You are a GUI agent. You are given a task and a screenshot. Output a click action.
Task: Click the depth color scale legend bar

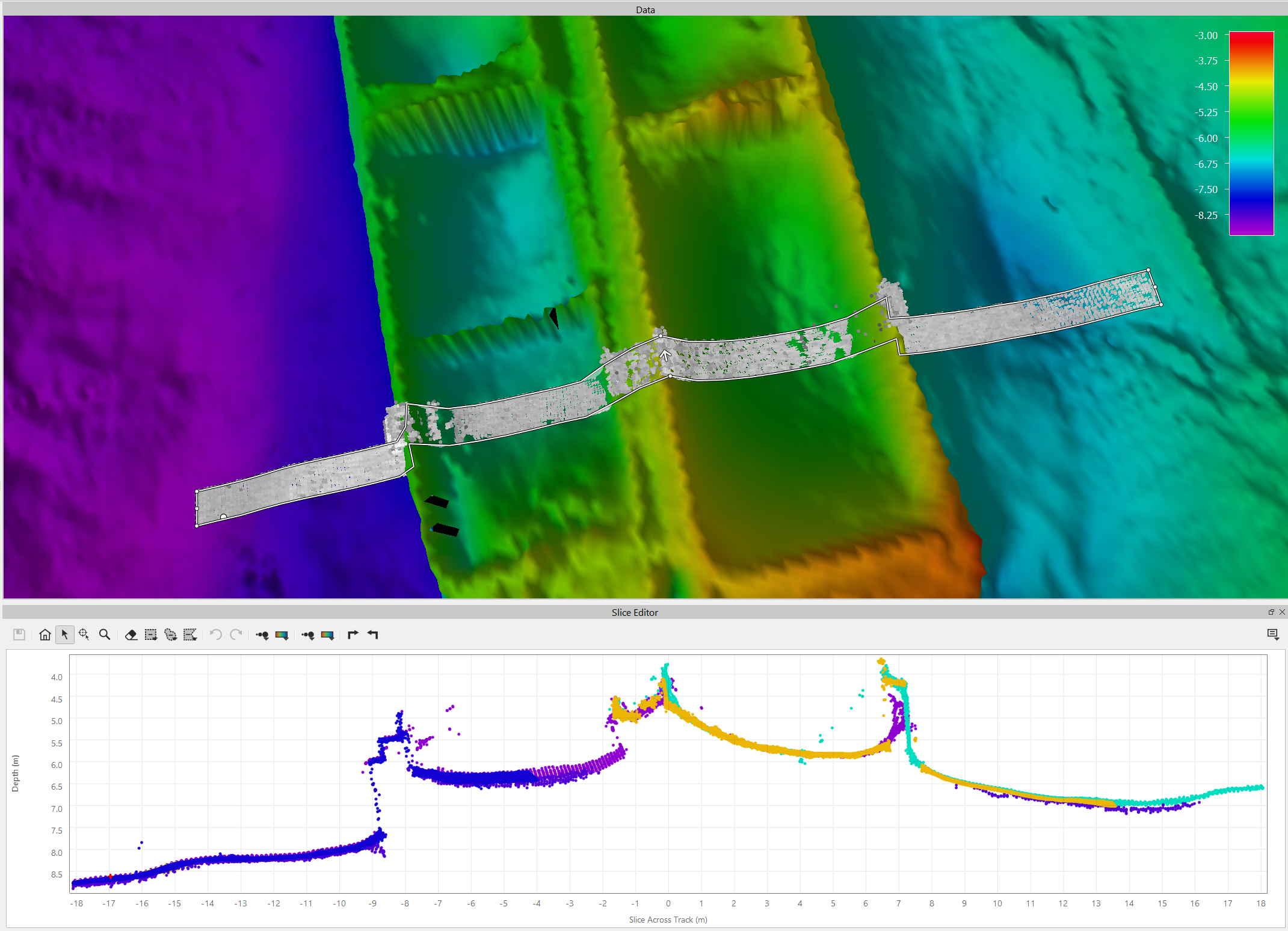[1251, 133]
